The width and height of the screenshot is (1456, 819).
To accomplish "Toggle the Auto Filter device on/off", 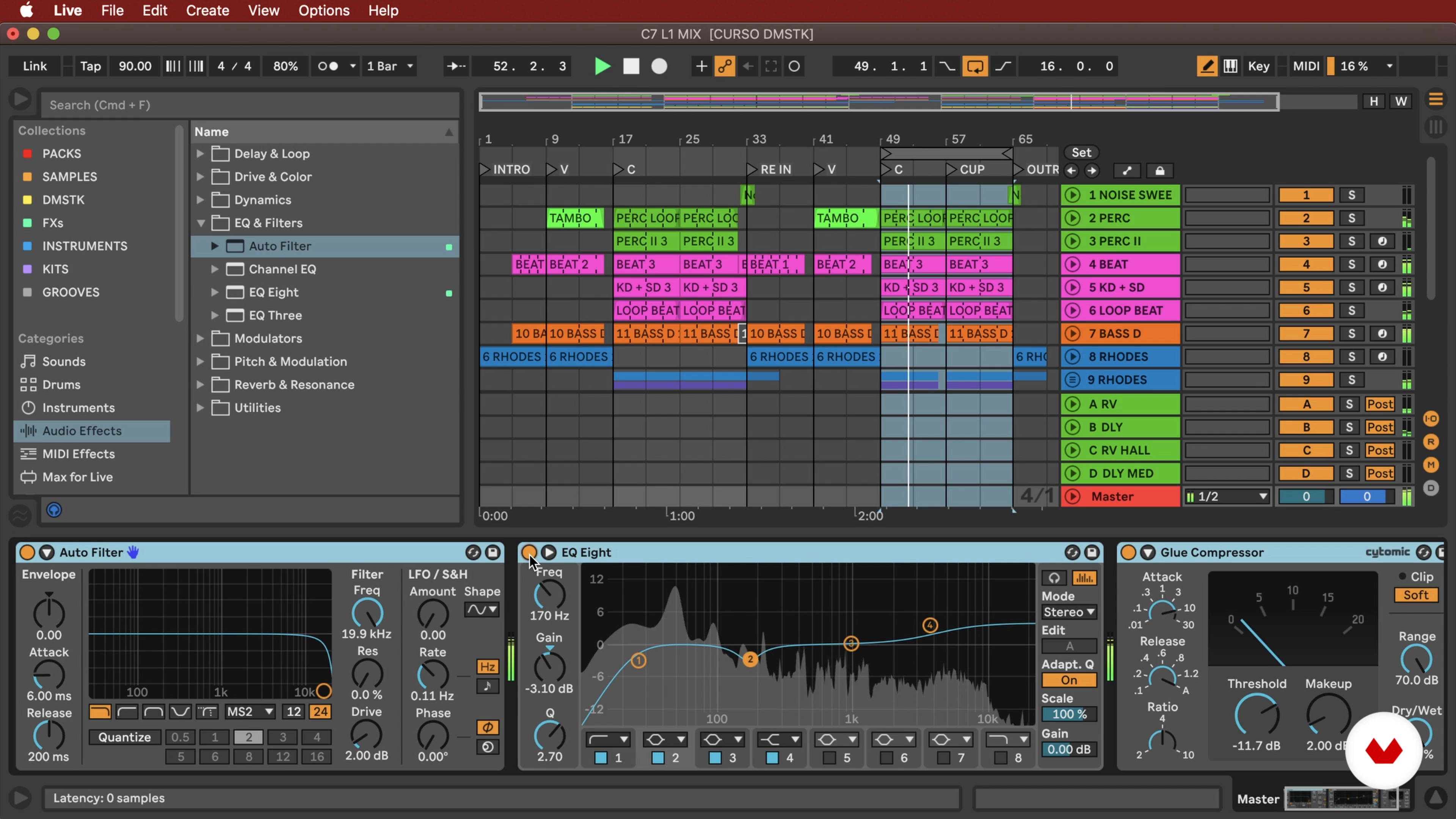I will 27,552.
